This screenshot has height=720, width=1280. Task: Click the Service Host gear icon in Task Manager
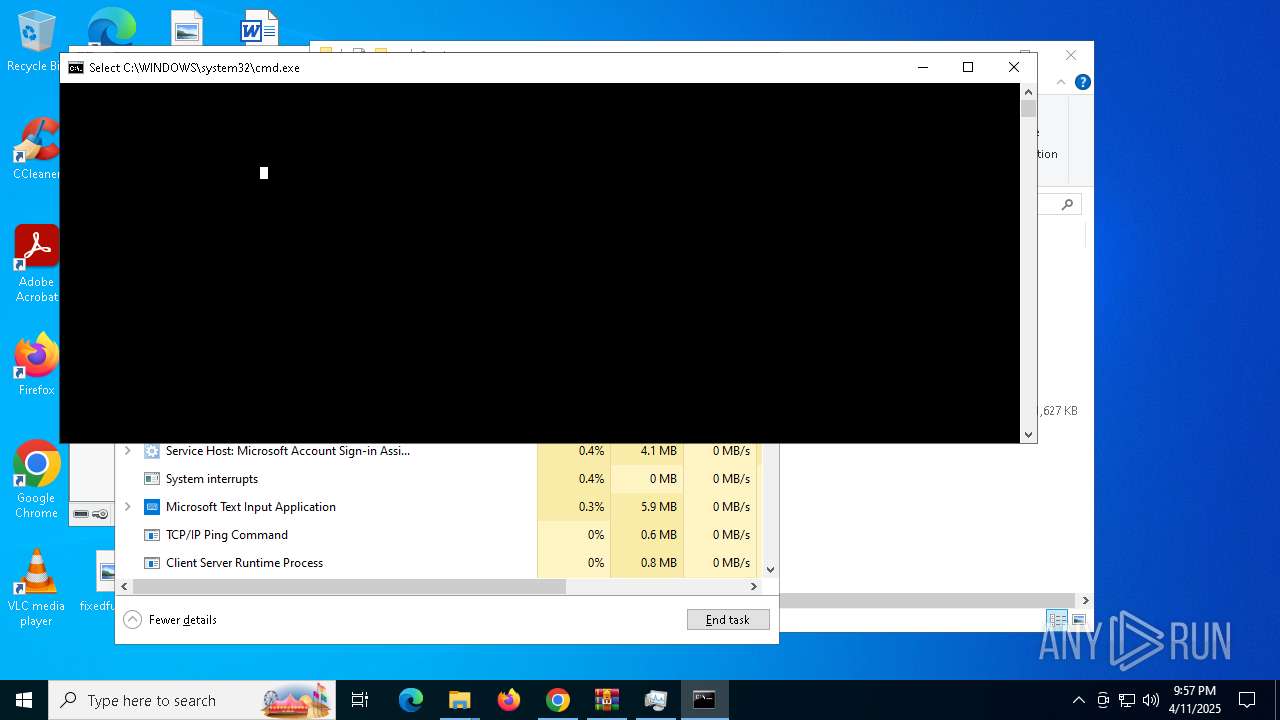152,451
